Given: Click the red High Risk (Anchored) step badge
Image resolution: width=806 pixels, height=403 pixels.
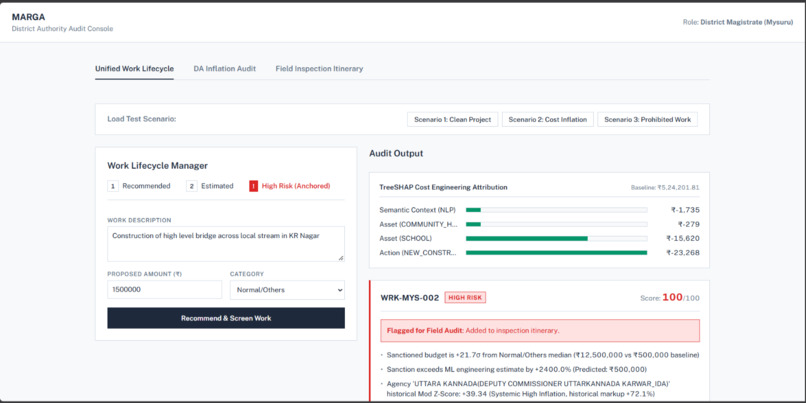Looking at the screenshot, I should click(253, 186).
